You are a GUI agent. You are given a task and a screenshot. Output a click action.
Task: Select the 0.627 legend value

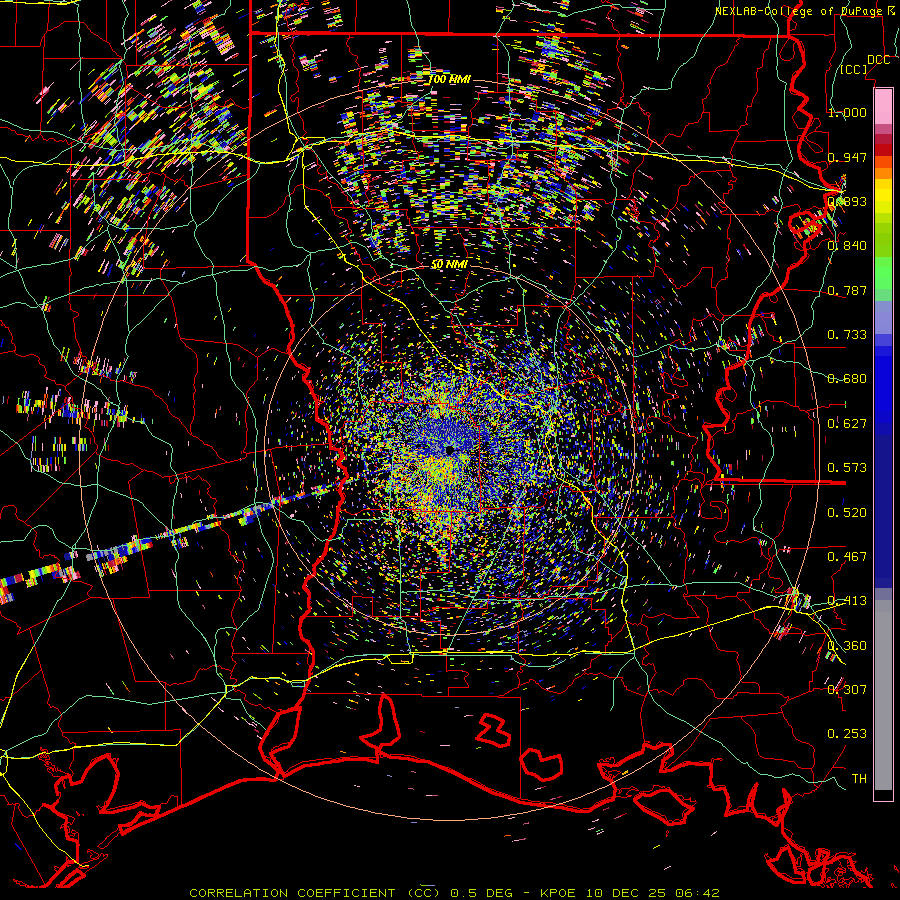[847, 424]
